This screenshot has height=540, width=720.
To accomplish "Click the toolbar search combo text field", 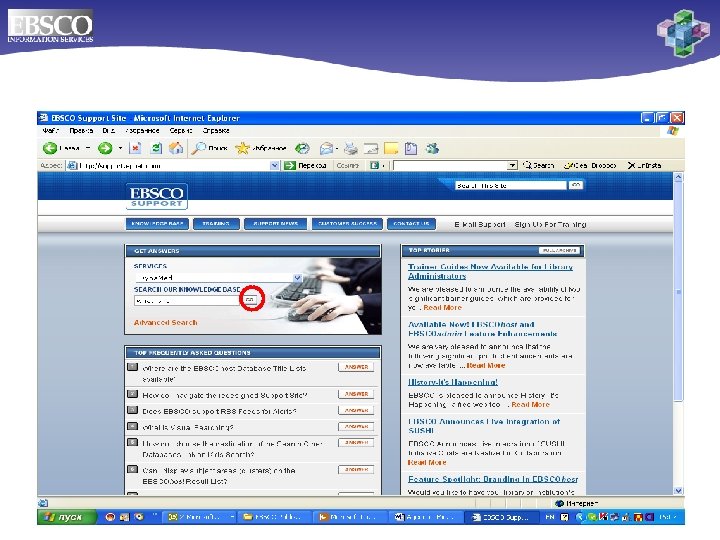I will (x=450, y=165).
